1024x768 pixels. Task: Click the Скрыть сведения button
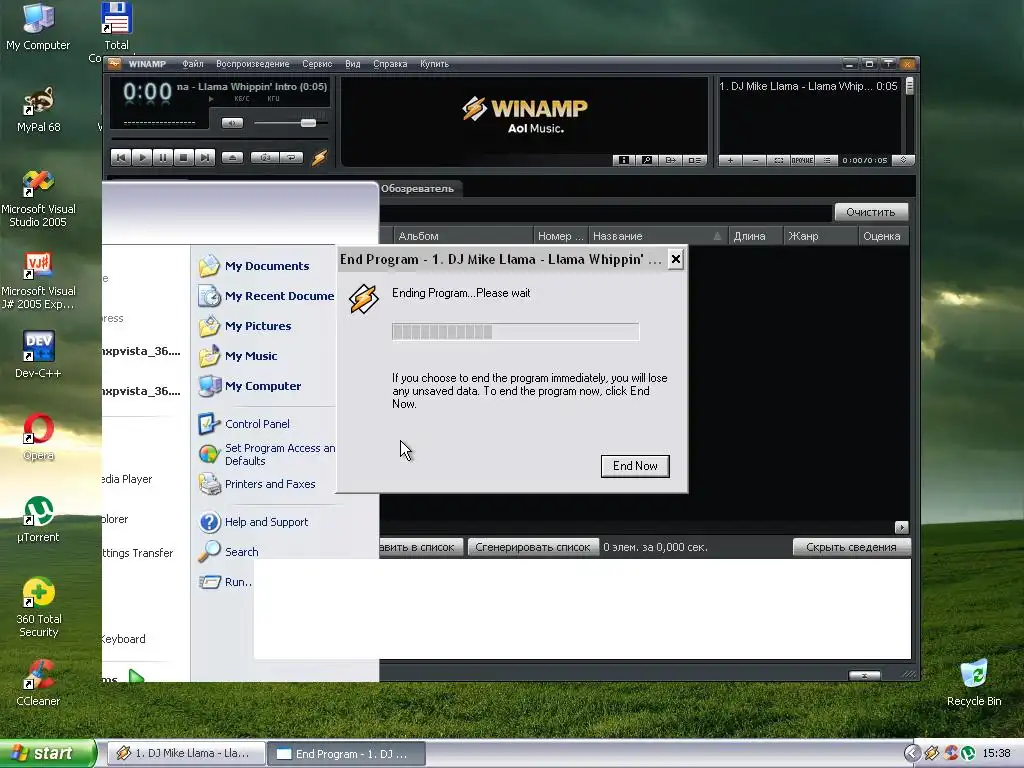pos(851,547)
